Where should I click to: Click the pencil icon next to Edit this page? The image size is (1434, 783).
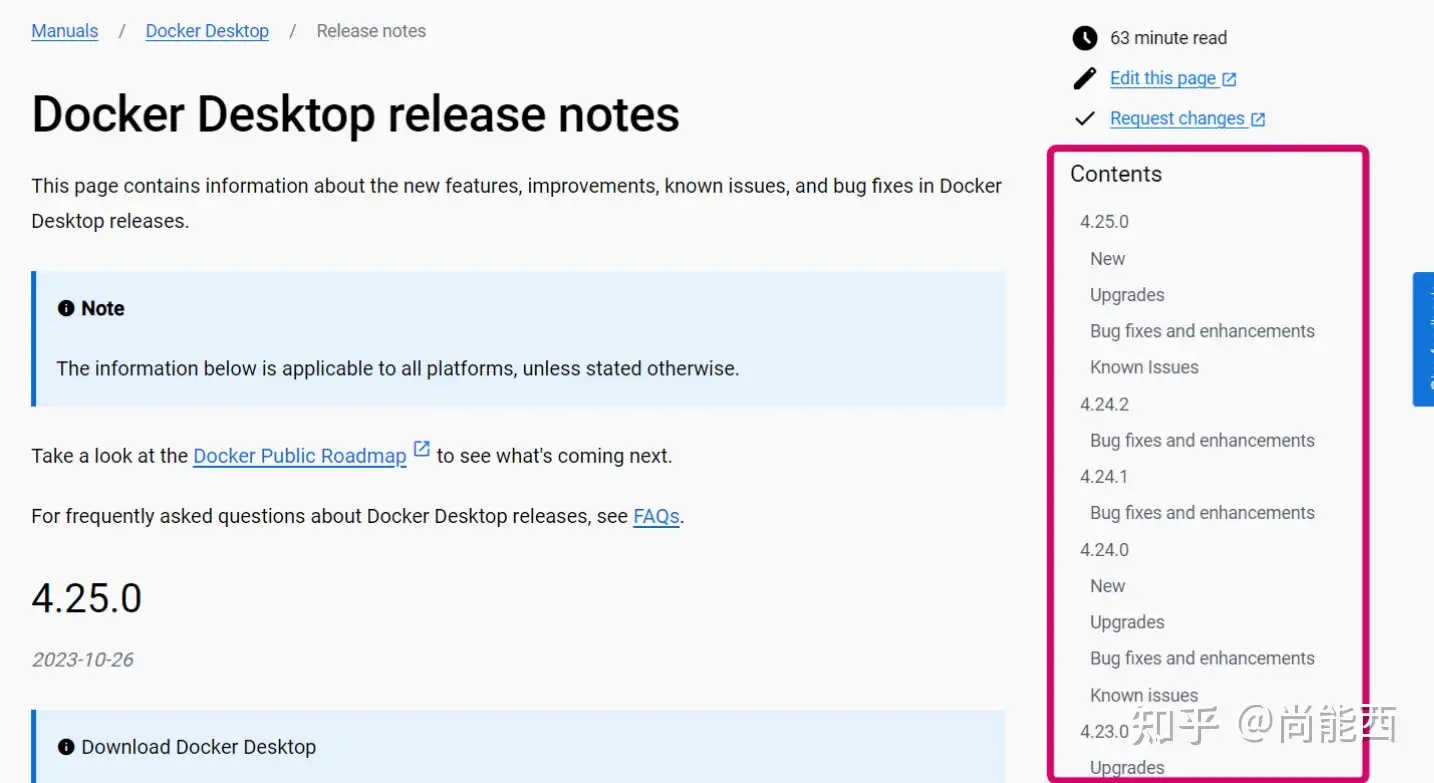1085,78
